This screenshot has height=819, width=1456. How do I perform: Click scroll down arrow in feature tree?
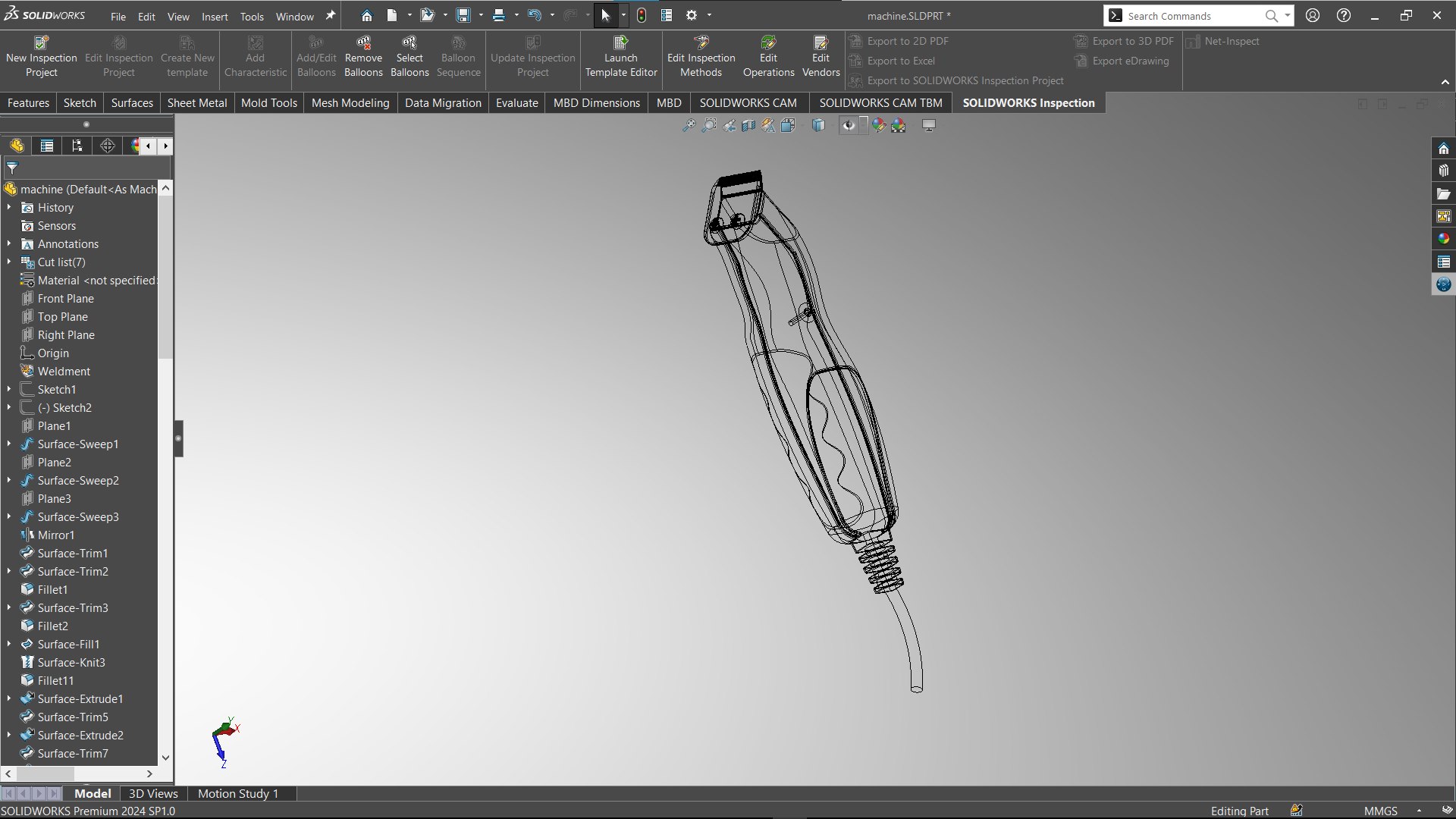[x=165, y=757]
